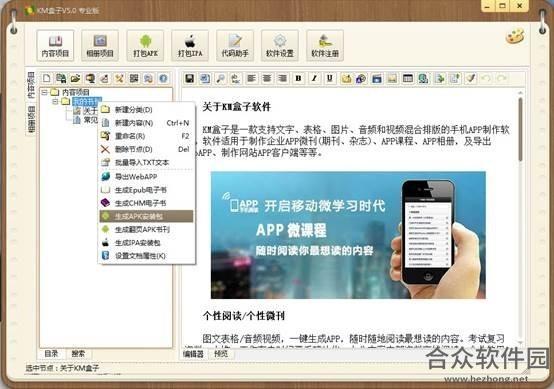Click the insert table icon
The width and height of the screenshot is (554, 389).
click(408, 78)
